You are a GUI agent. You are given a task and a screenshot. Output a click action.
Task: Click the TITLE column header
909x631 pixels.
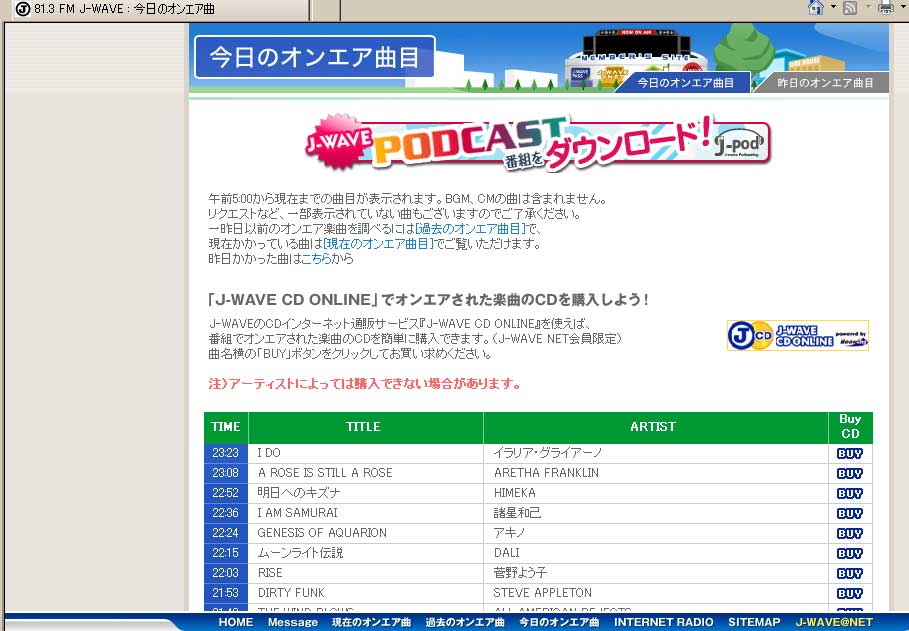366,427
